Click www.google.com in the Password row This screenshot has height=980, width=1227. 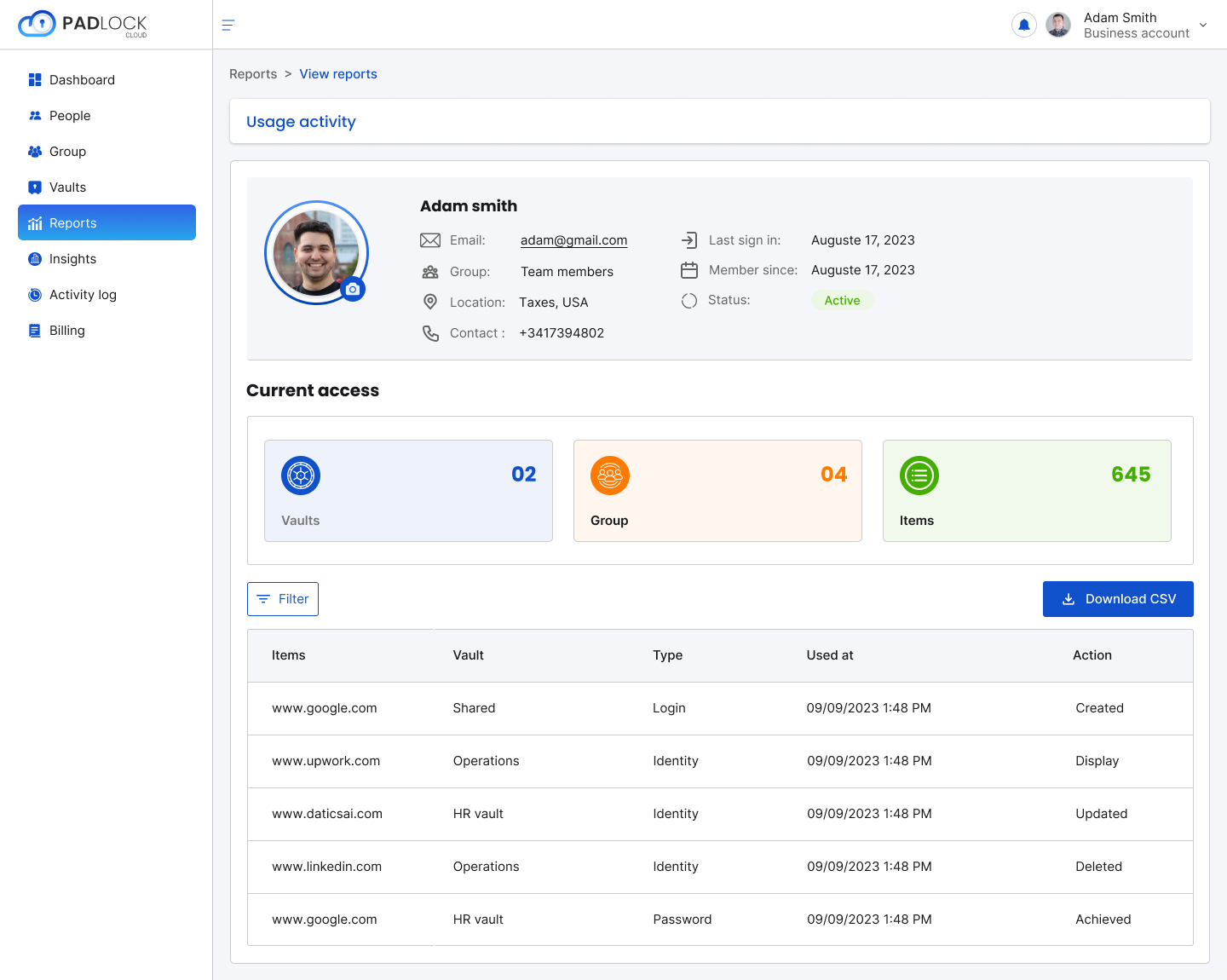click(325, 919)
